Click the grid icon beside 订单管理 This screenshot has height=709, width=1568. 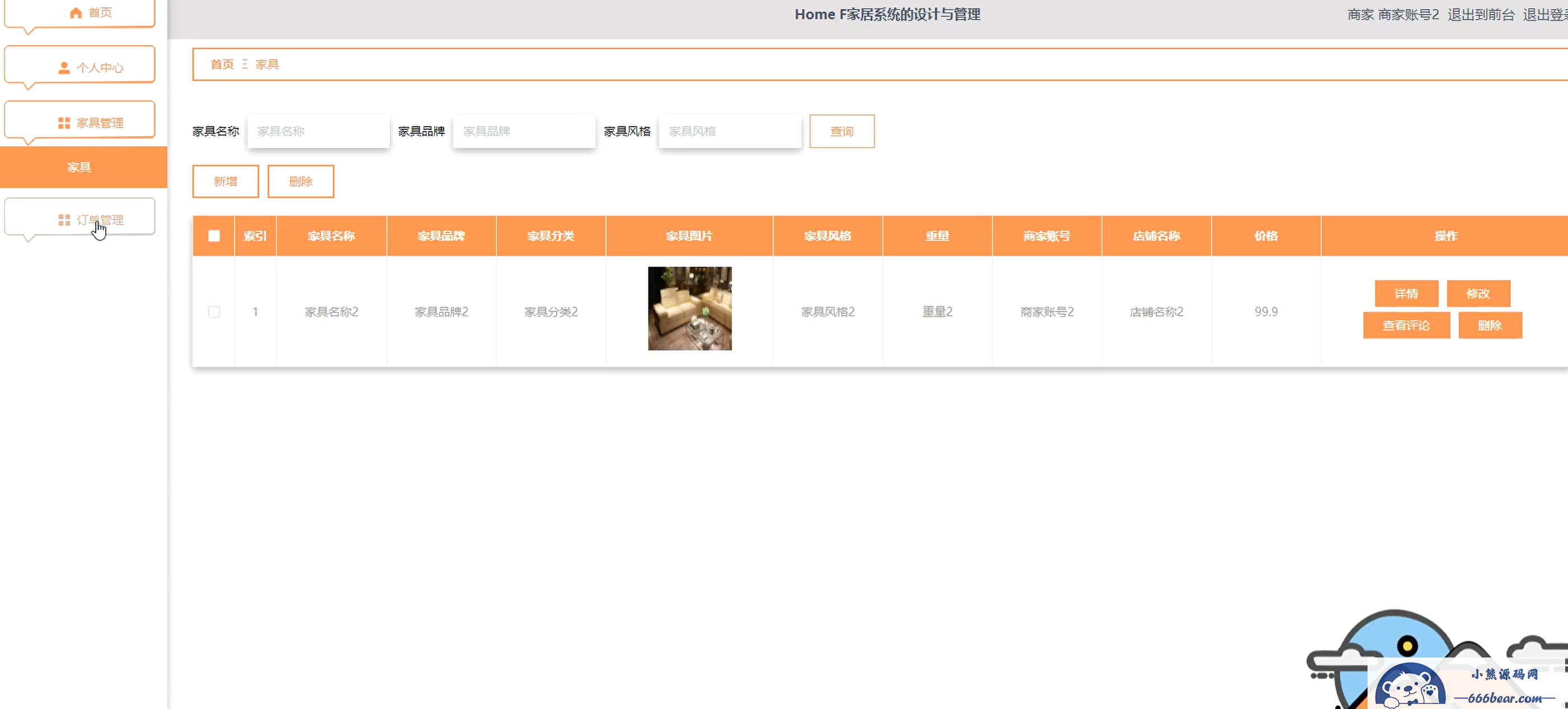coord(64,220)
